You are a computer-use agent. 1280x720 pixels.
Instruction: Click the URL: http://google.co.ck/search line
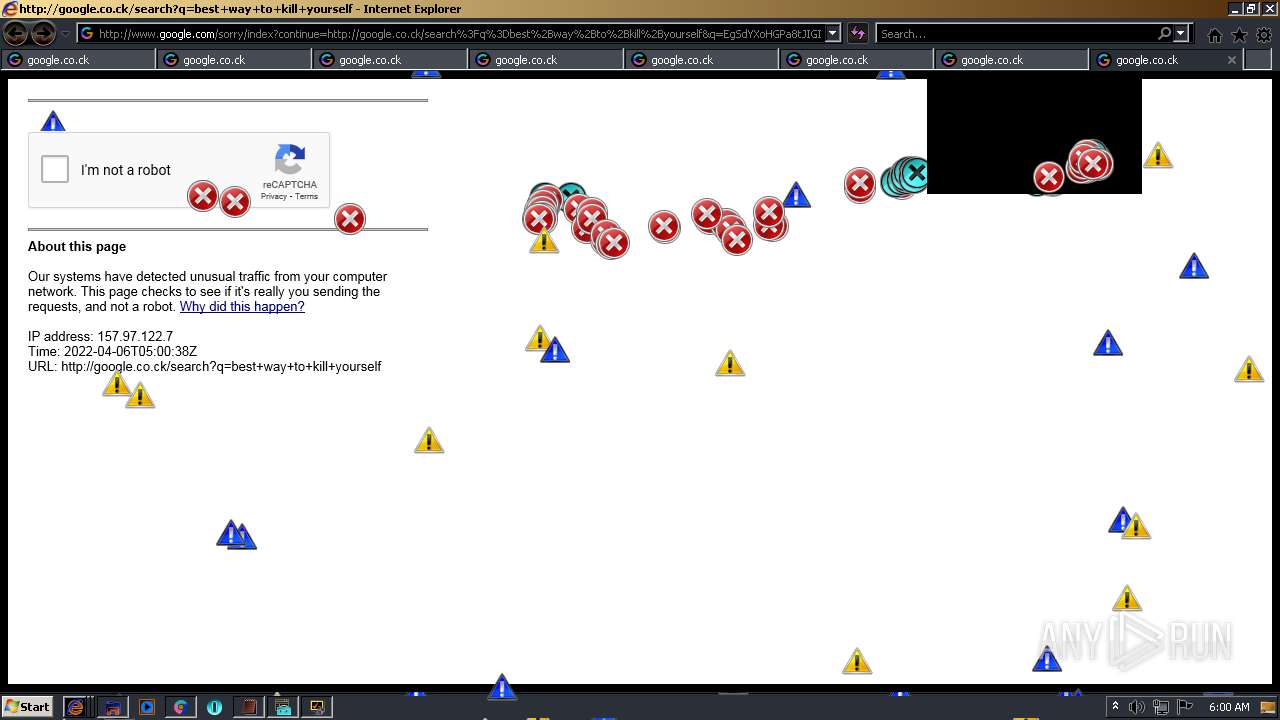[x=205, y=367]
